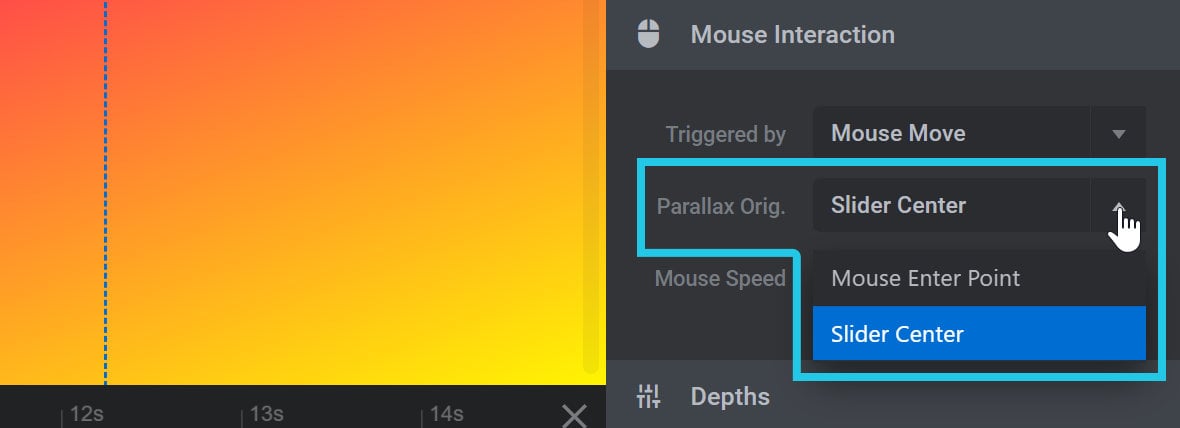Jump to the 14s timeline mark
Image resolution: width=1180 pixels, height=428 pixels.
(446, 414)
